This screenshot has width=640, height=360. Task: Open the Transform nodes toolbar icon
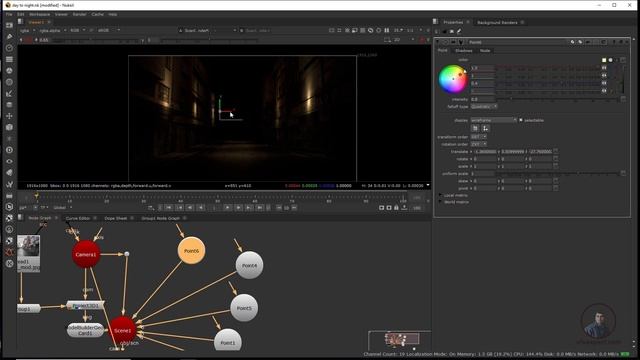(9, 116)
